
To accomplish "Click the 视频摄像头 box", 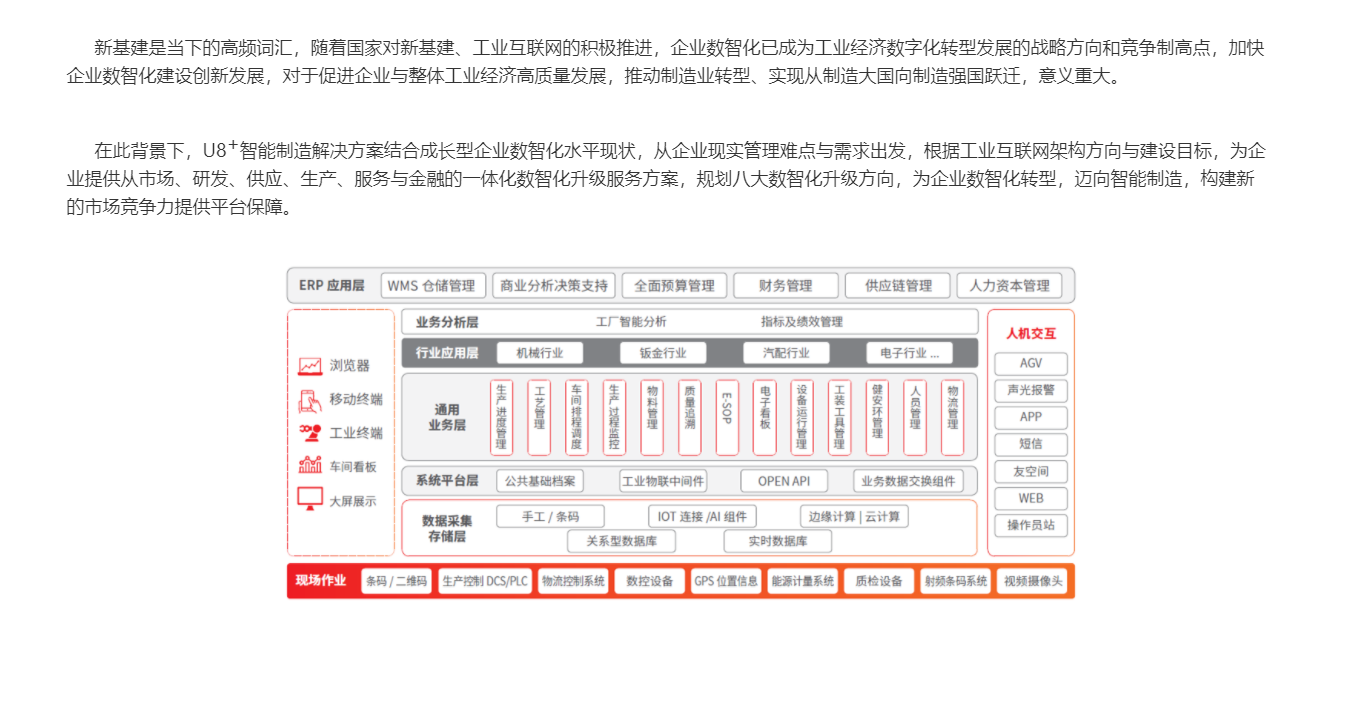I will coord(1034,581).
